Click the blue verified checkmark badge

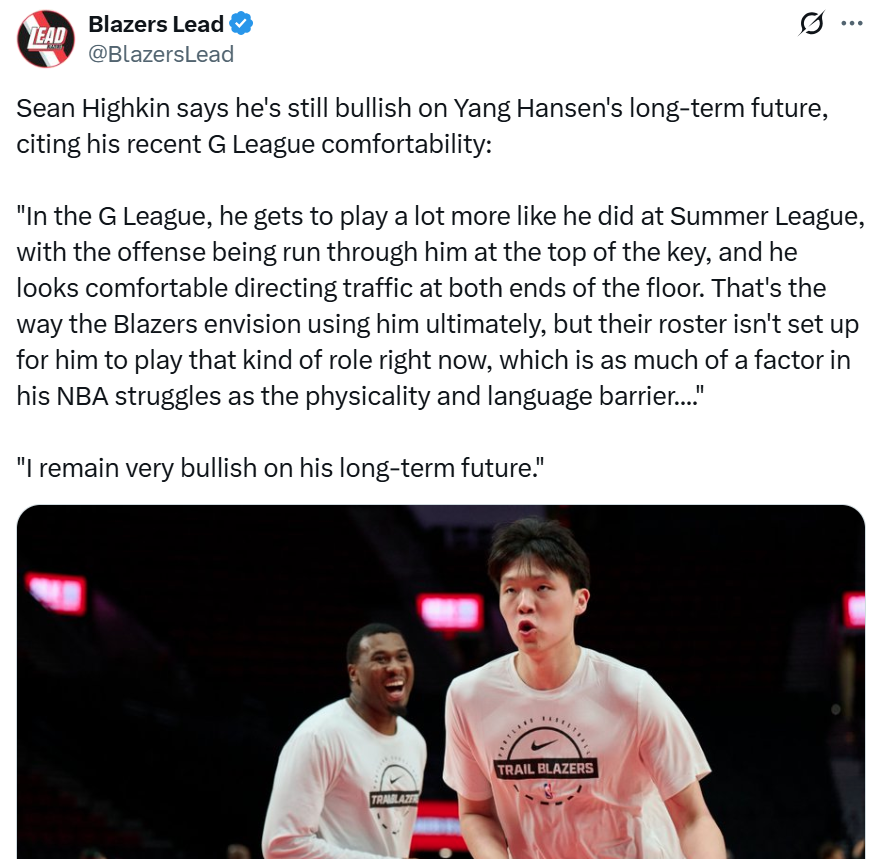241,24
